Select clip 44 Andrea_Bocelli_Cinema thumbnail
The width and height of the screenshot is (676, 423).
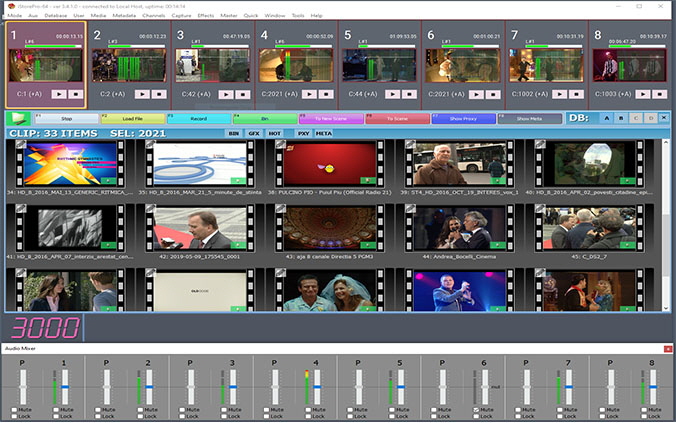(460, 229)
